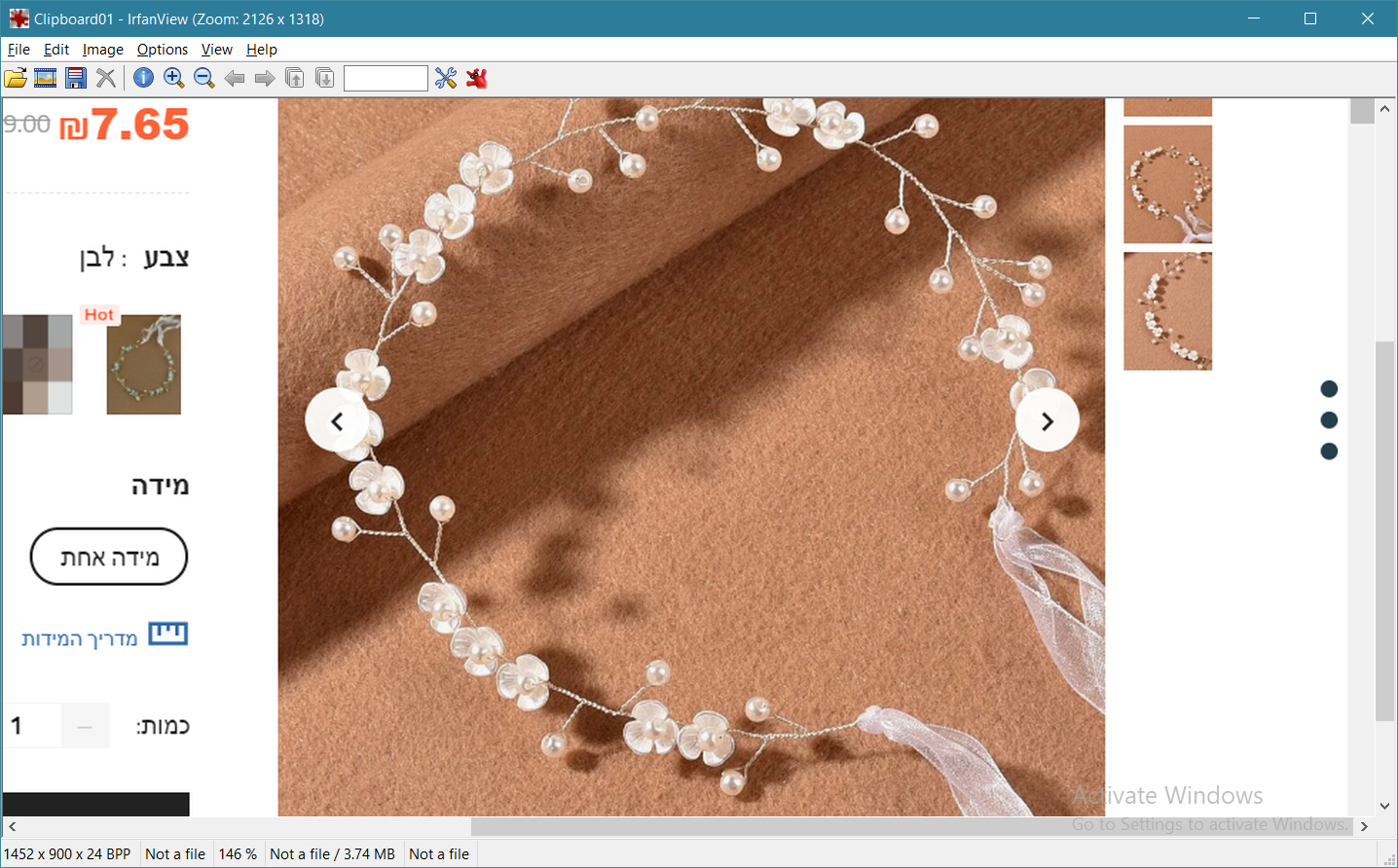Click the IrfanView title bar app icon
Viewport: 1398px width, 868px height.
click(x=18, y=18)
